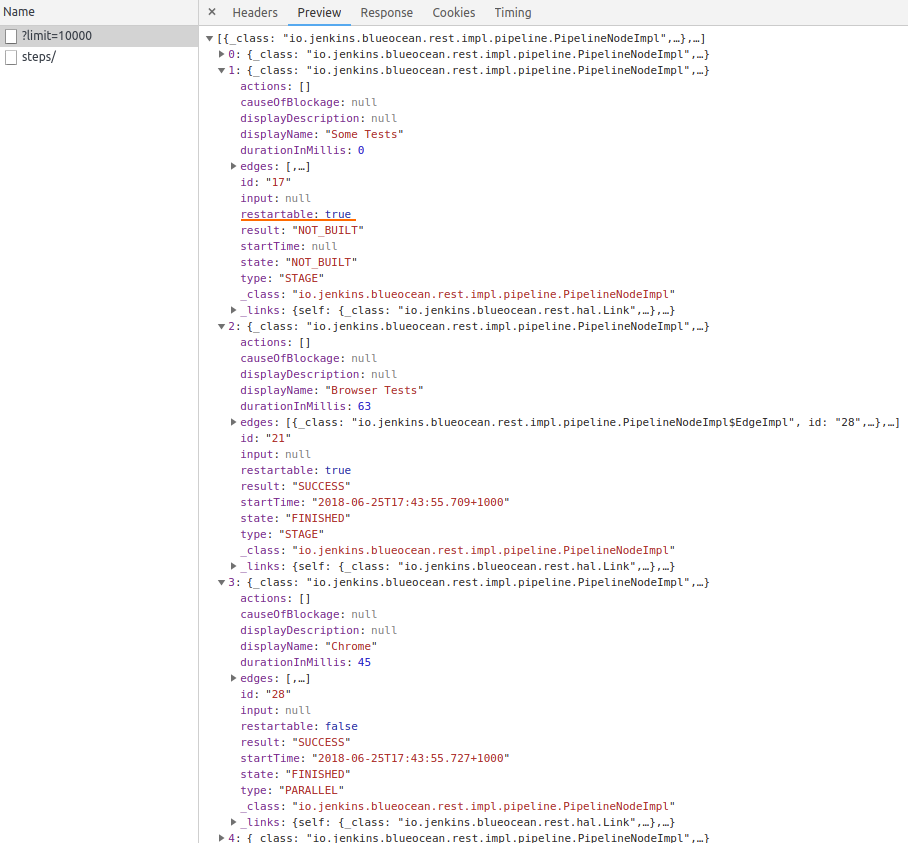The width and height of the screenshot is (908, 843).
Task: Expand array item 4
Action: pos(222,837)
